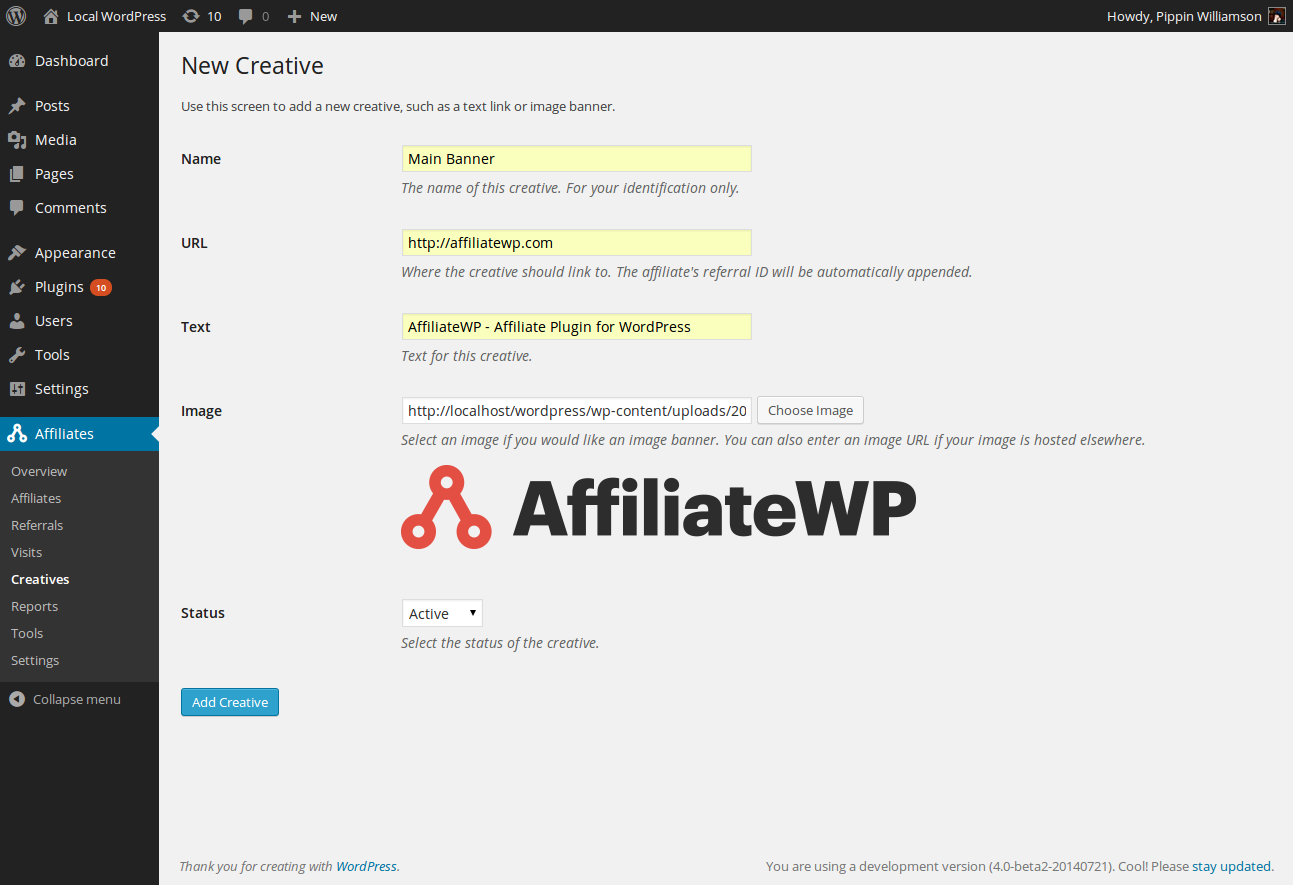
Task: Focus the Text field for the creative
Action: (x=576, y=327)
